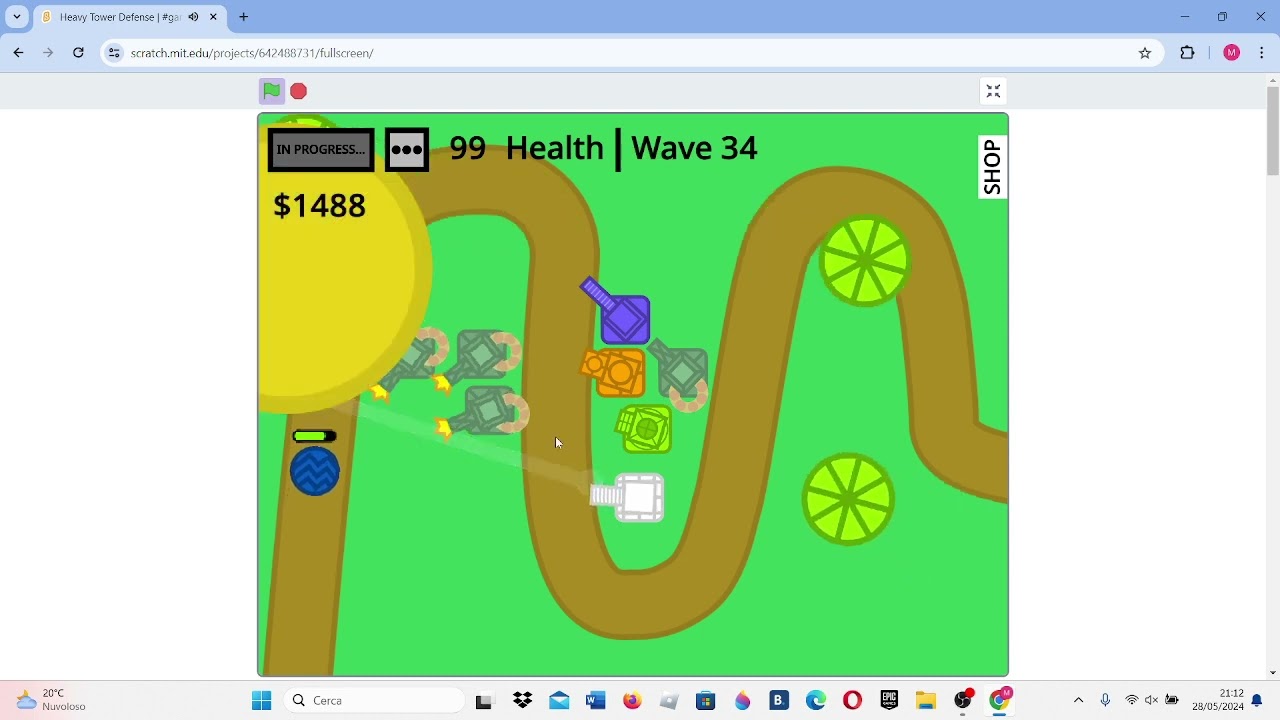
Task: Open the Wi-Fi network tray icon
Action: [1132, 701]
